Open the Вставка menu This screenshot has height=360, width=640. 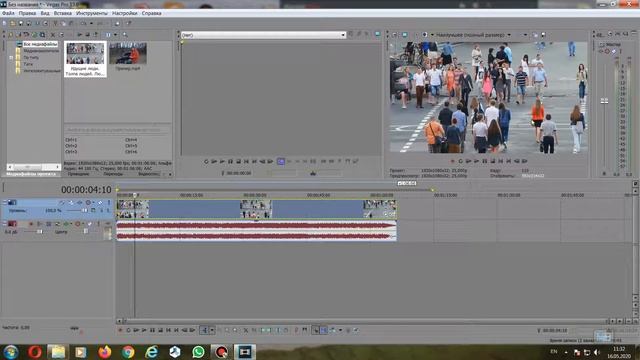click(62, 13)
